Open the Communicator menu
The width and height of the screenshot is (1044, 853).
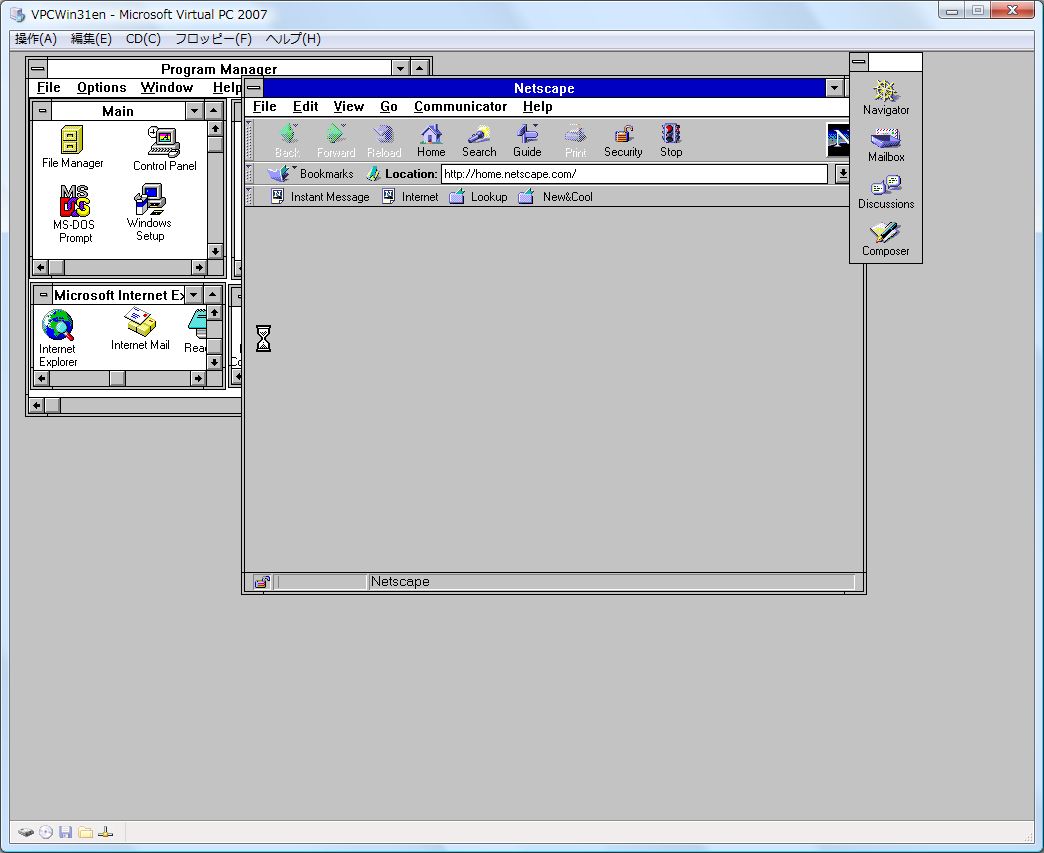[x=460, y=107]
